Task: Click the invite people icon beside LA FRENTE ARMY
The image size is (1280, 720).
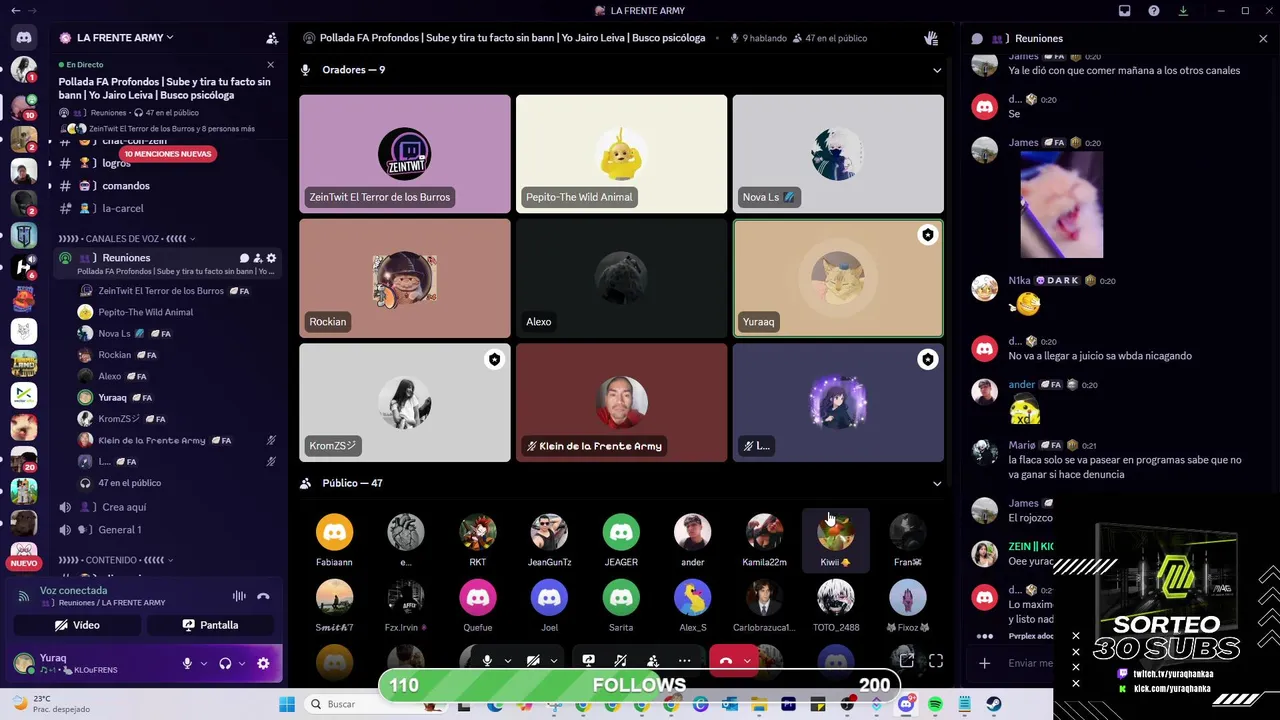Action: pyautogui.click(x=271, y=38)
